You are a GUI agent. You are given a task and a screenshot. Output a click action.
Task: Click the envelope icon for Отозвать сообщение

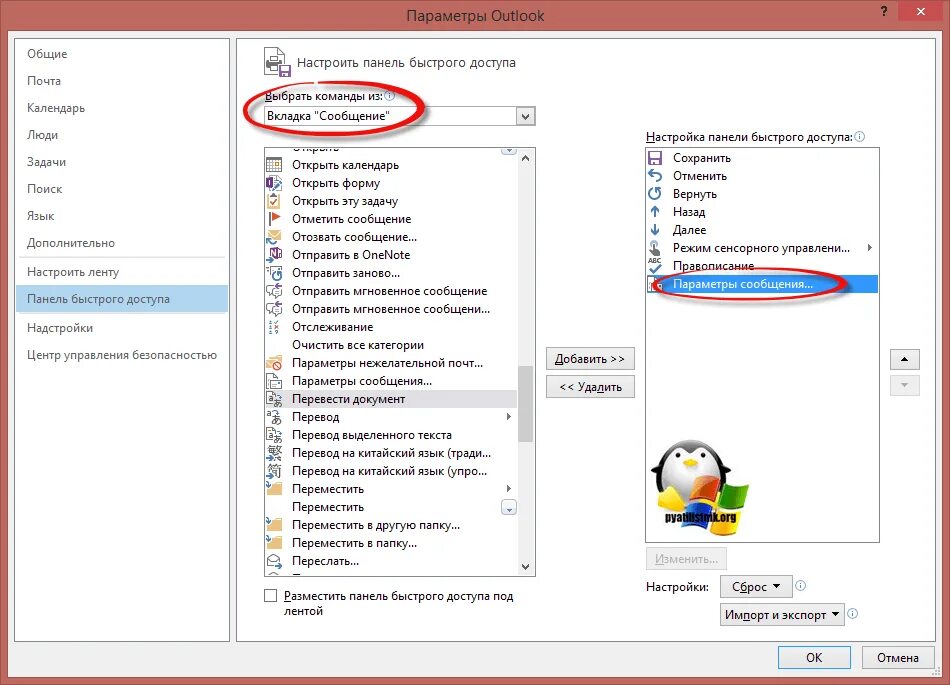[x=274, y=237]
